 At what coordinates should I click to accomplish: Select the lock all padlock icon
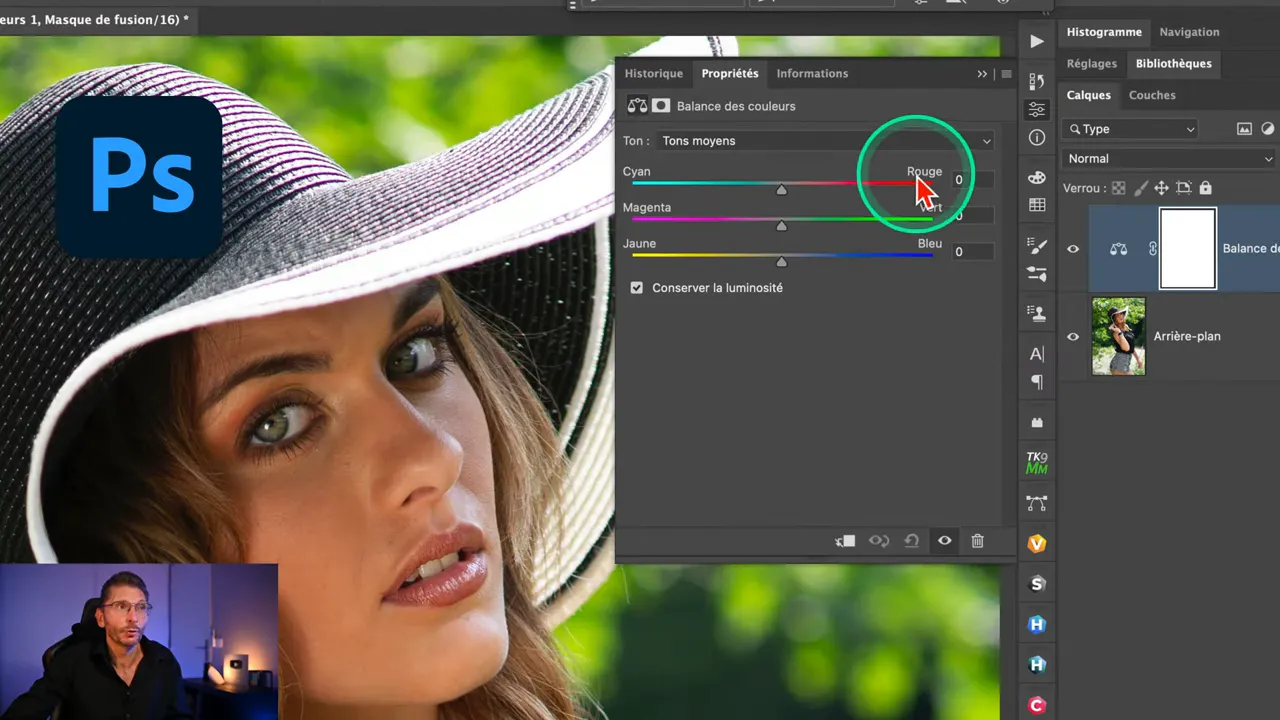1205,188
